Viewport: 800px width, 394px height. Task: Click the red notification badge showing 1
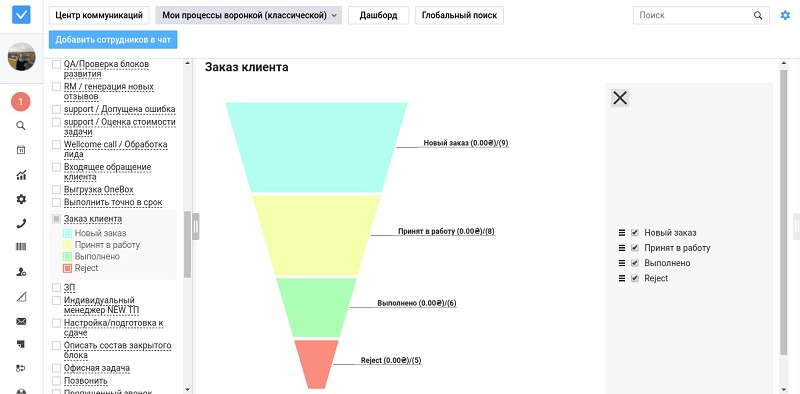click(x=20, y=102)
